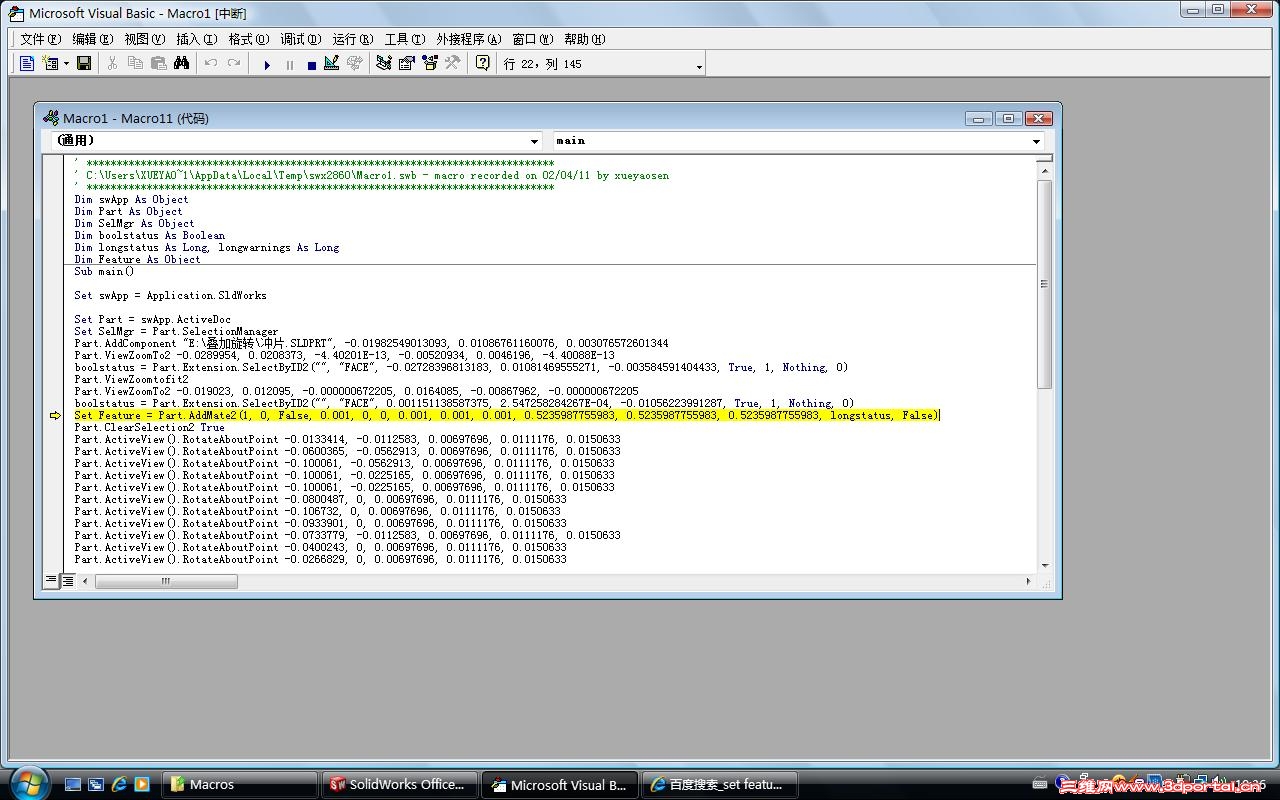Click the horizontal scroll right arrow
The width and height of the screenshot is (1280, 800).
tap(1027, 581)
